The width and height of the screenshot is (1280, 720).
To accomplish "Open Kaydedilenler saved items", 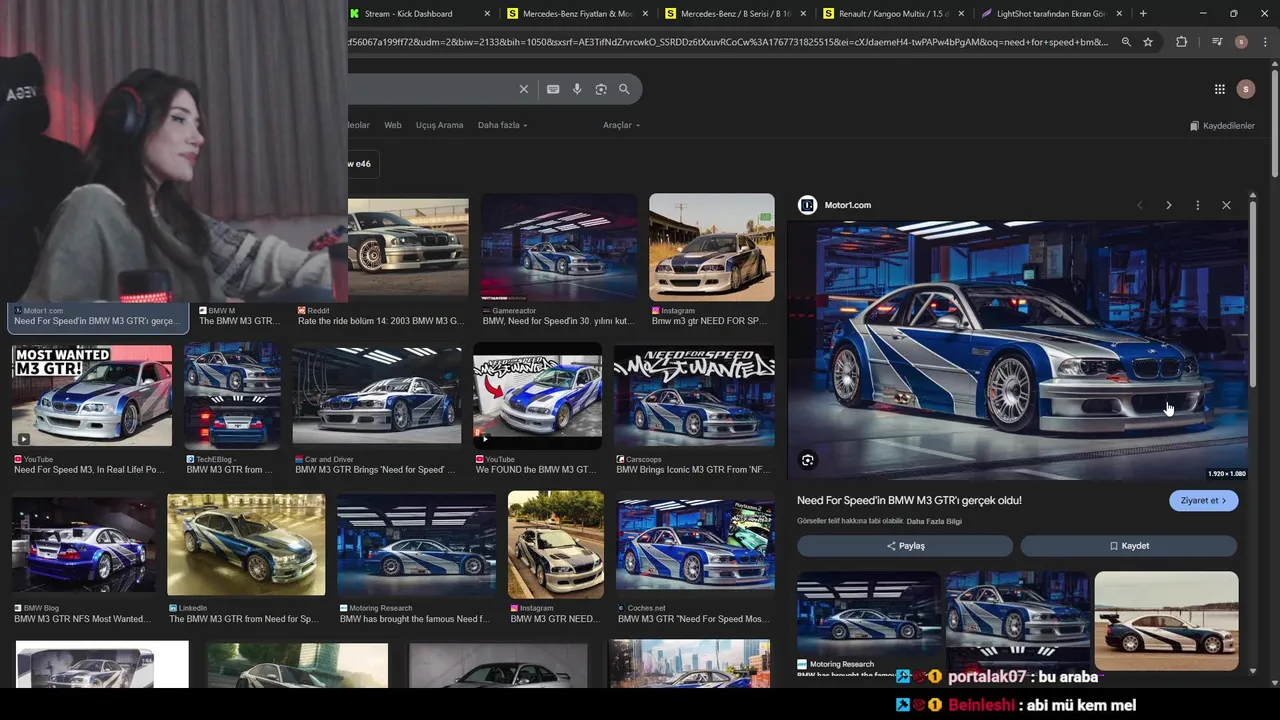I will pos(1222,126).
